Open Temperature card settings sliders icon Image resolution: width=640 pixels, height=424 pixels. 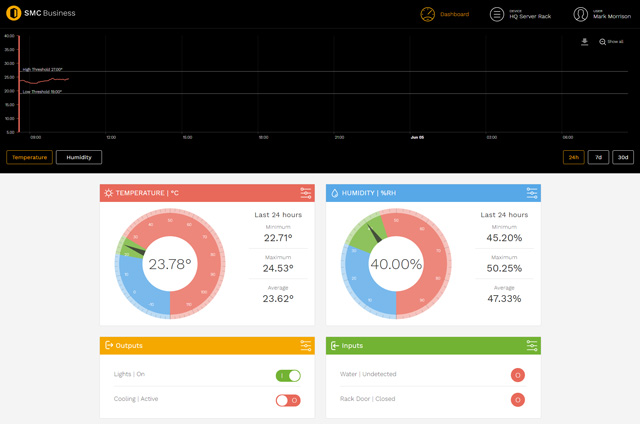tap(306, 193)
